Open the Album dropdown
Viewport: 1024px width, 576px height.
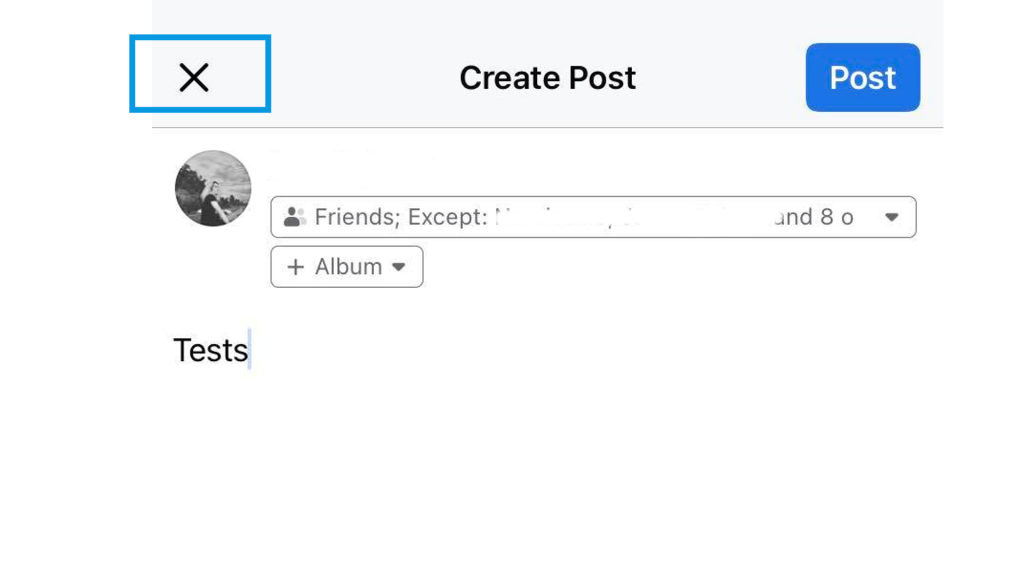point(347,266)
